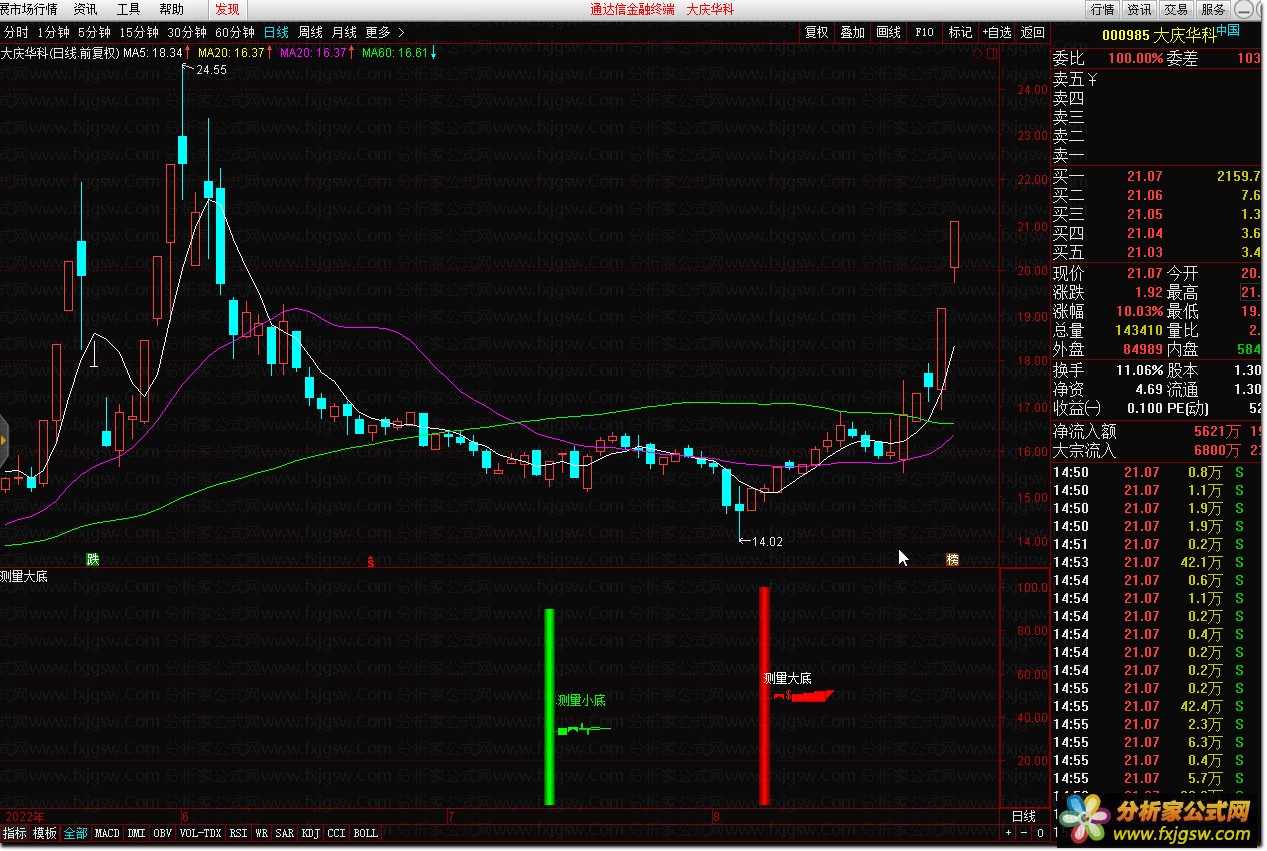This screenshot has height=851, width=1267.
Task: Select the VOL-TDX indicator tab
Action: [x=201, y=833]
